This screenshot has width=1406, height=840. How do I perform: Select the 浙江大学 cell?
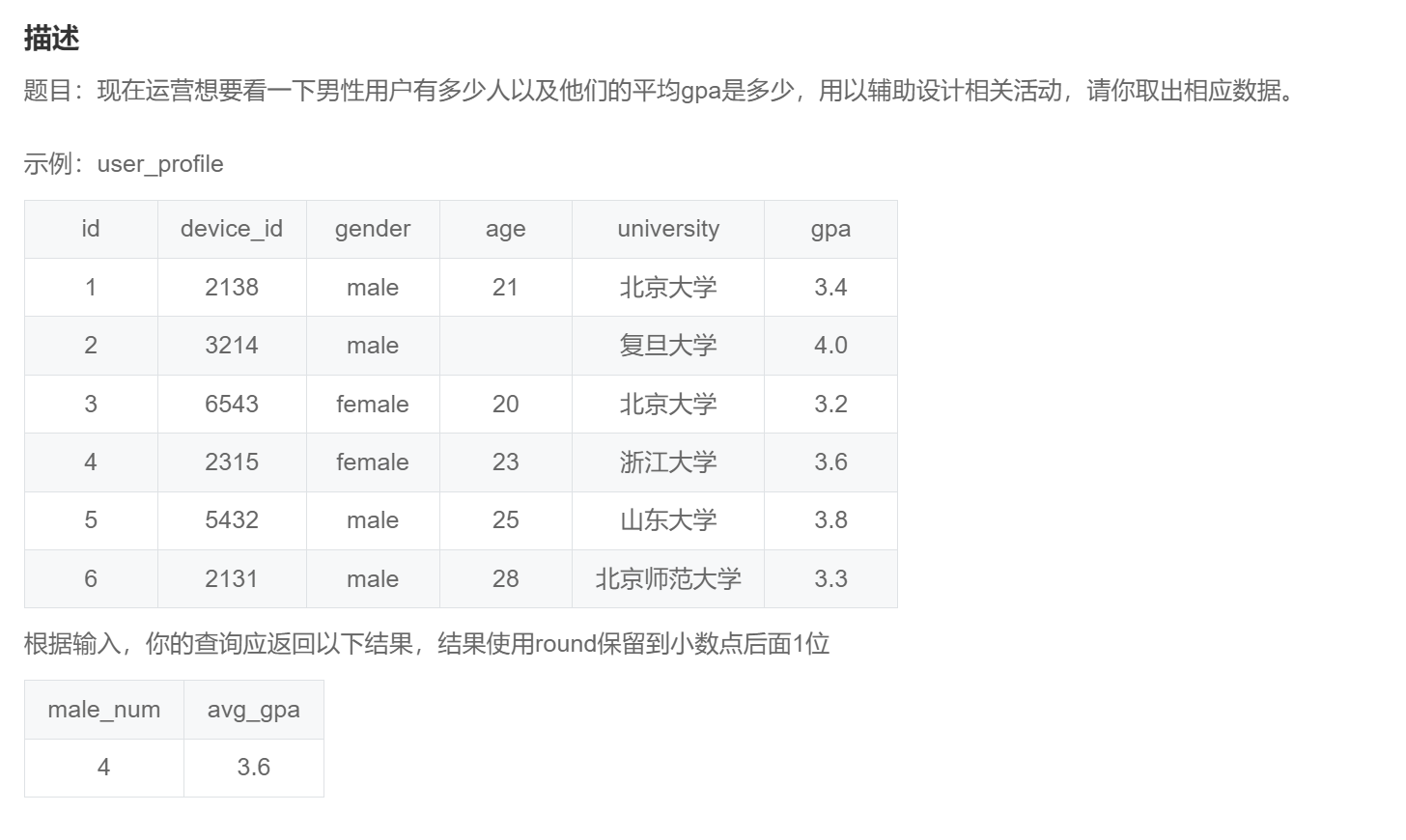(667, 462)
